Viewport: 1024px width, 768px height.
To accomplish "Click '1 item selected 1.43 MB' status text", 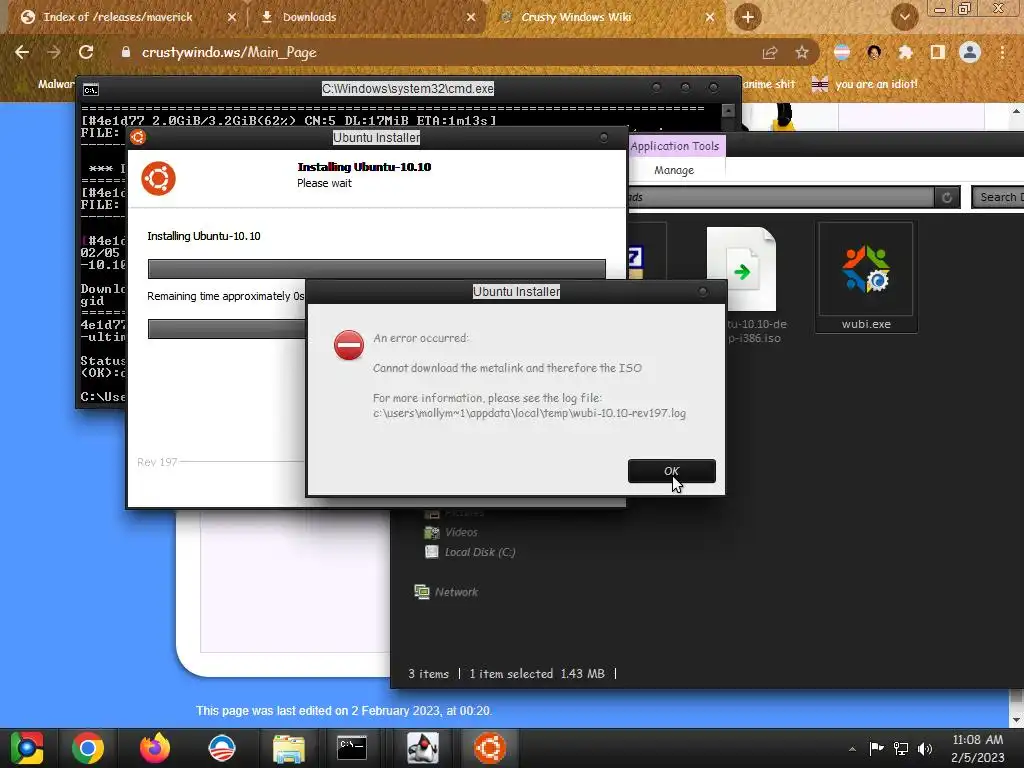I will click(x=537, y=673).
